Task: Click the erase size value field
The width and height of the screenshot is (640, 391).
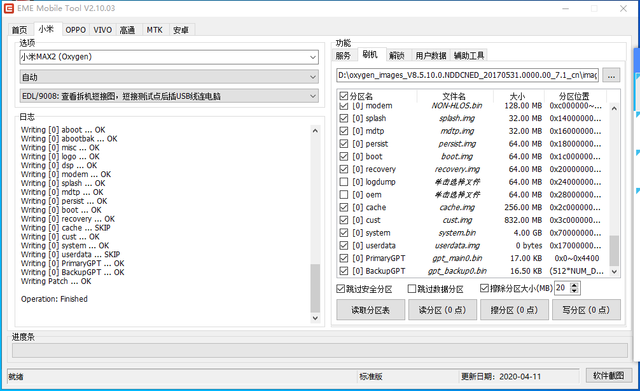Action: tap(562, 288)
